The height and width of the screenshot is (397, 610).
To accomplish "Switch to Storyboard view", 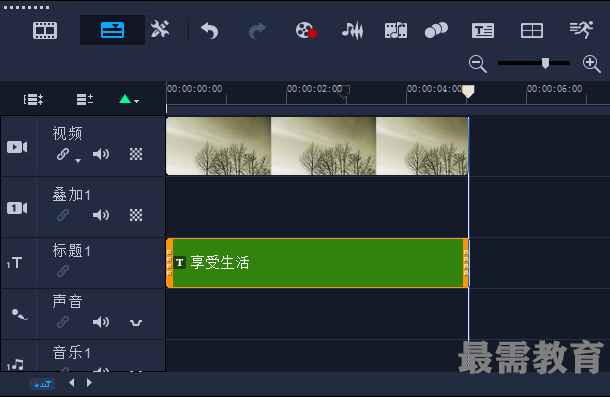I will 45,30.
